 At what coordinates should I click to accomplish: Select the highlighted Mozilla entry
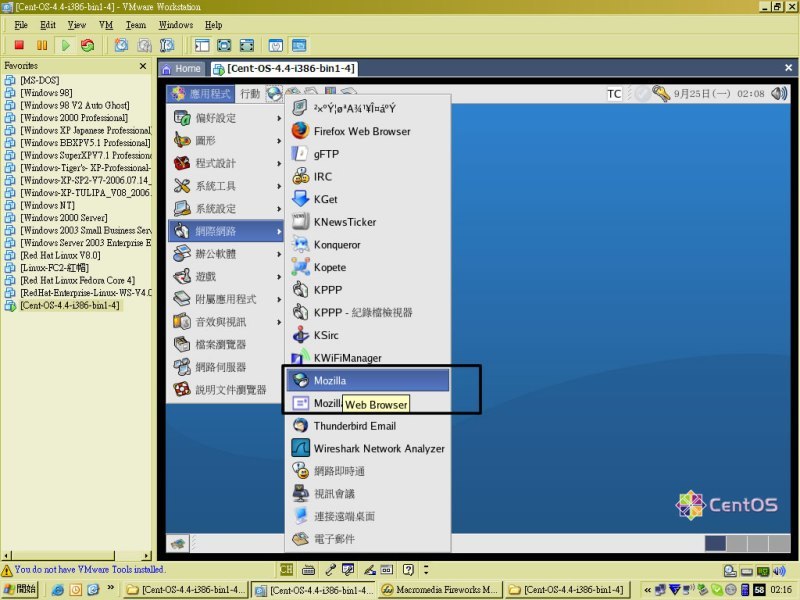(x=367, y=380)
